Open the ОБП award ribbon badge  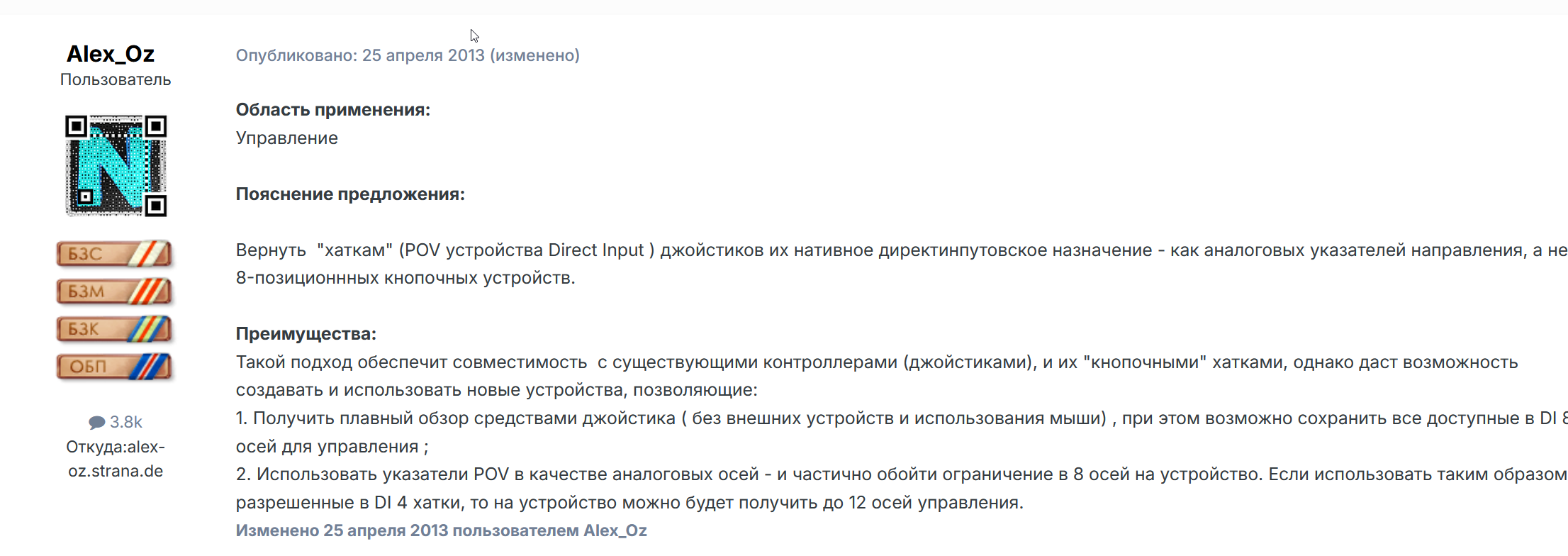click(x=115, y=367)
